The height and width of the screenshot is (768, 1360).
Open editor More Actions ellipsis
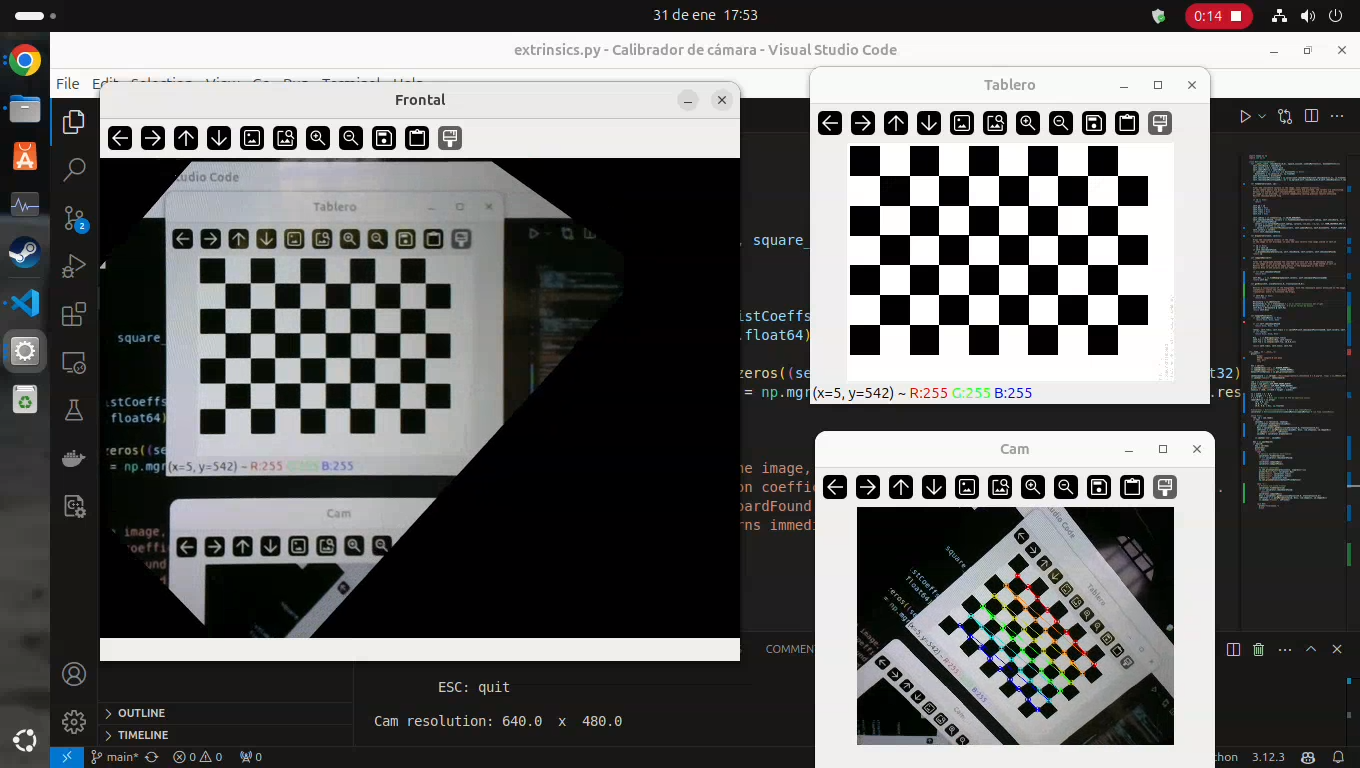(x=1339, y=117)
